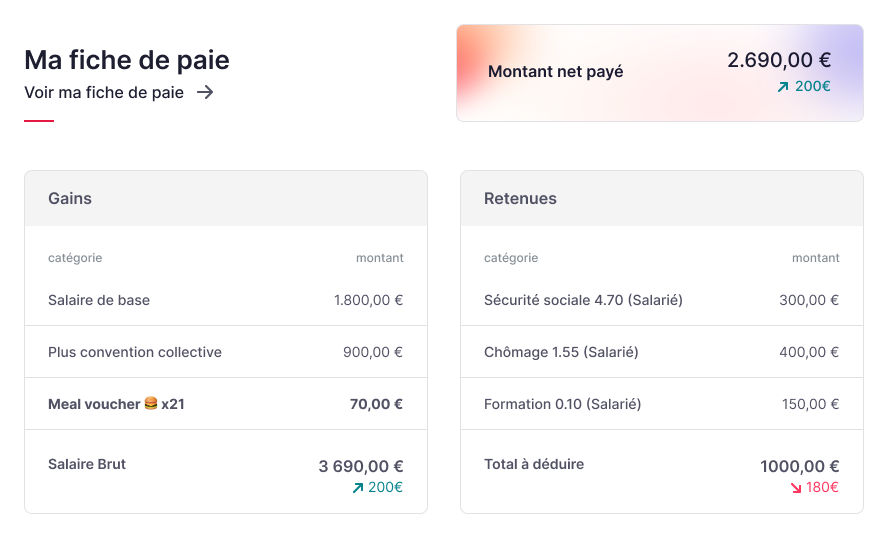Screen dimensions: 888x538
Task: Click the catégorie column header in Gains
Action: (x=75, y=258)
